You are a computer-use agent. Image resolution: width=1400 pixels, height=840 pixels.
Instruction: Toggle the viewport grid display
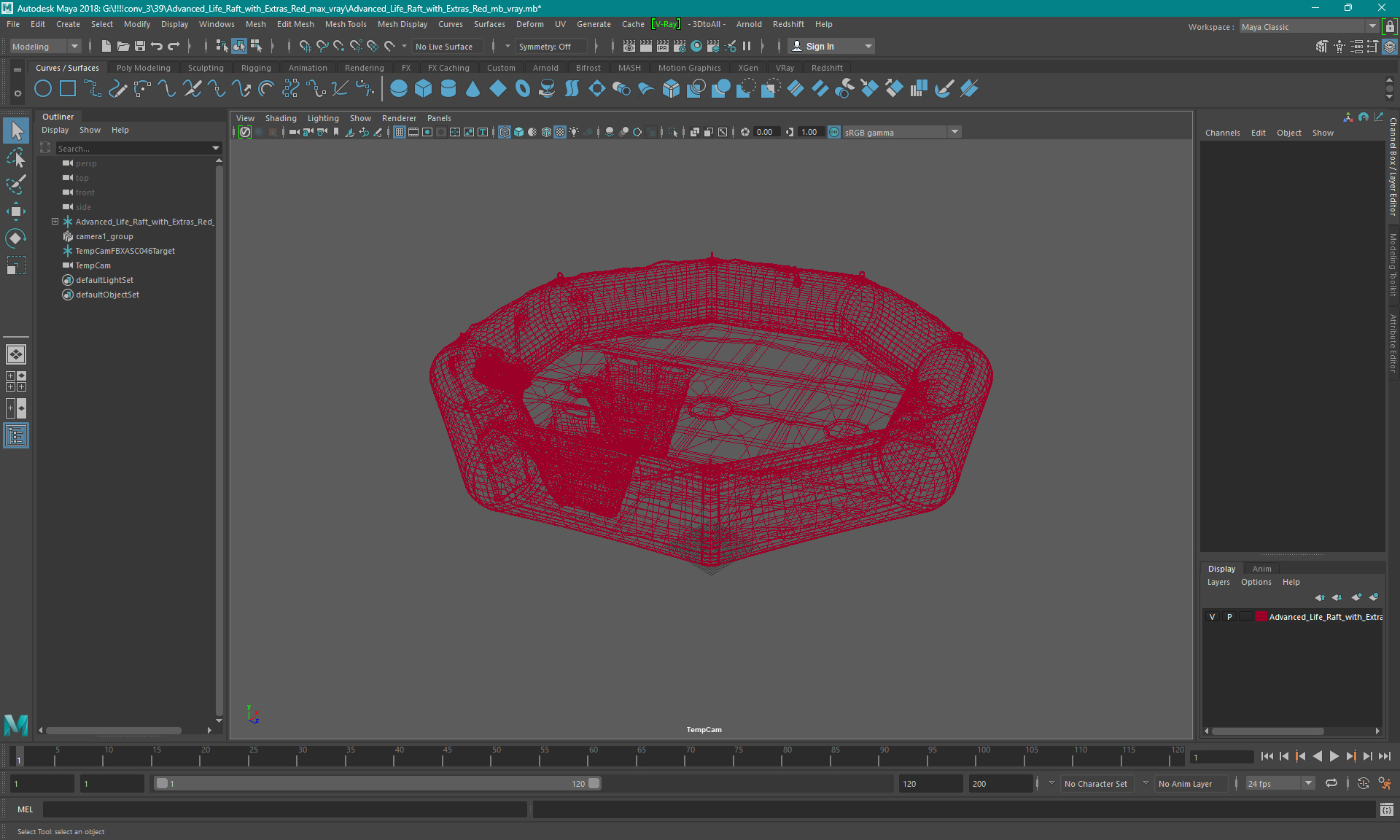click(x=400, y=132)
